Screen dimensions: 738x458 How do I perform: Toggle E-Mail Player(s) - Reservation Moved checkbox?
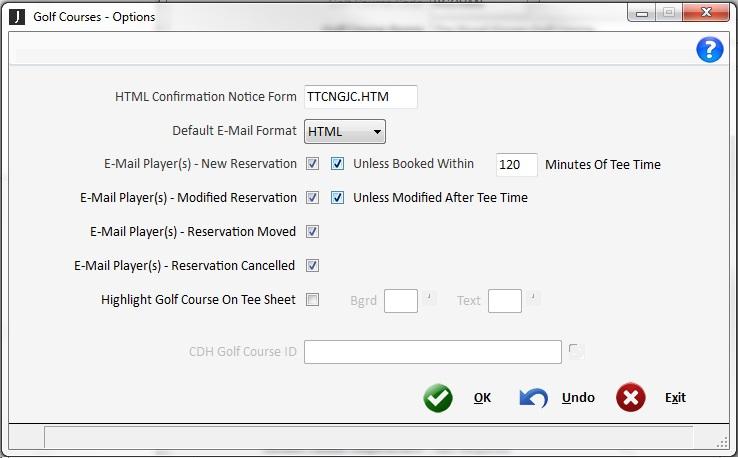(313, 232)
